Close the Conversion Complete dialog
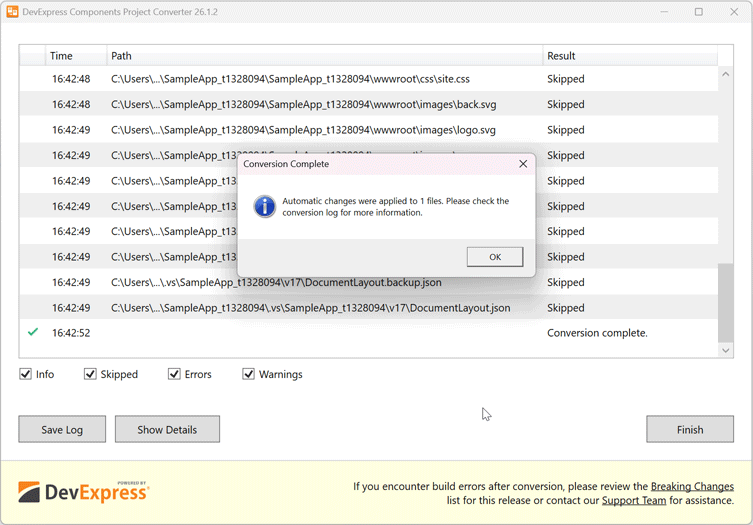This screenshot has width=753, height=525. [523, 164]
